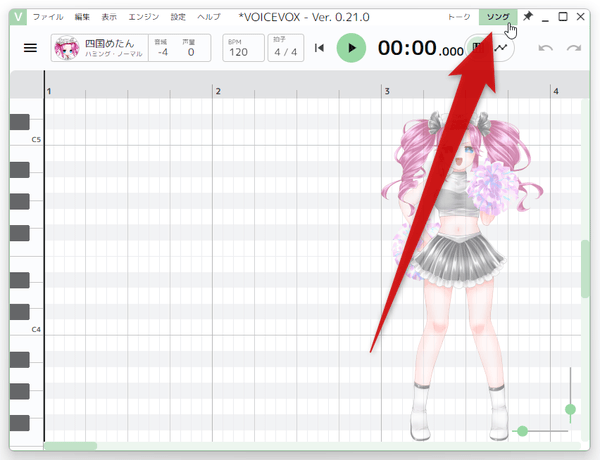Click the vertical scrollbar thumb
The image size is (600, 460).
click(x=585, y=269)
